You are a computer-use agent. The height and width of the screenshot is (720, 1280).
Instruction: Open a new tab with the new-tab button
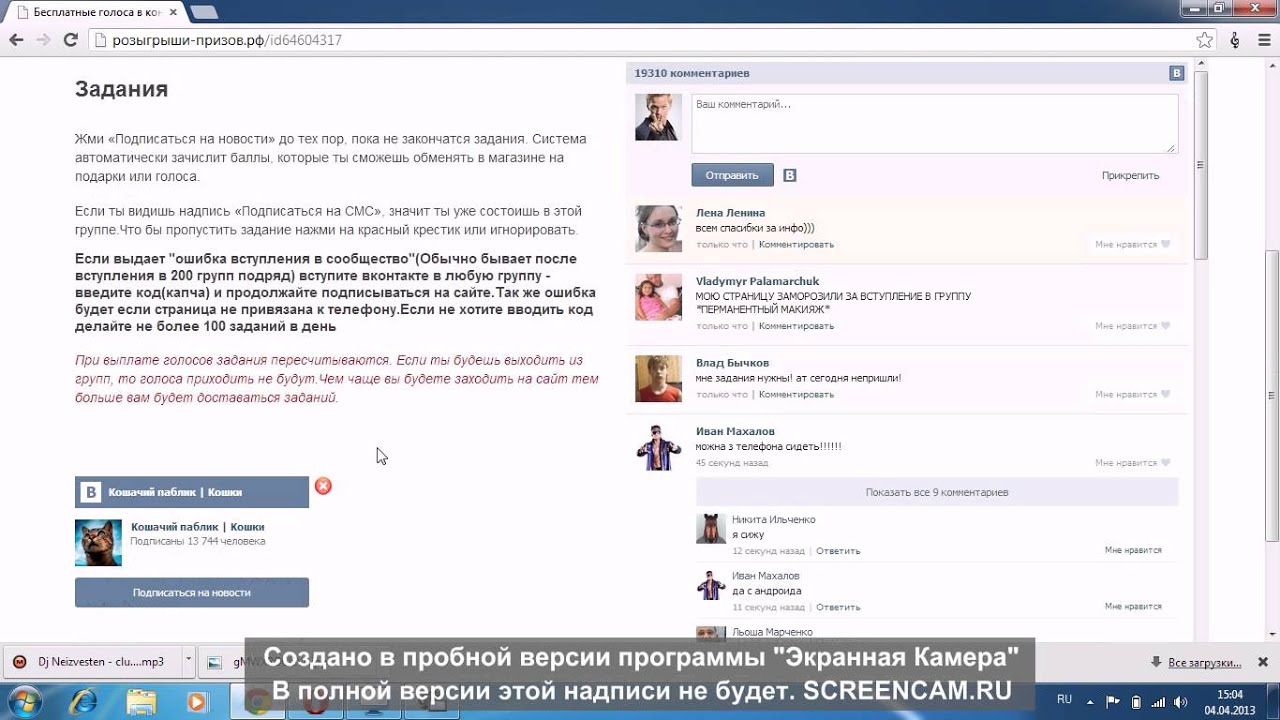(204, 12)
